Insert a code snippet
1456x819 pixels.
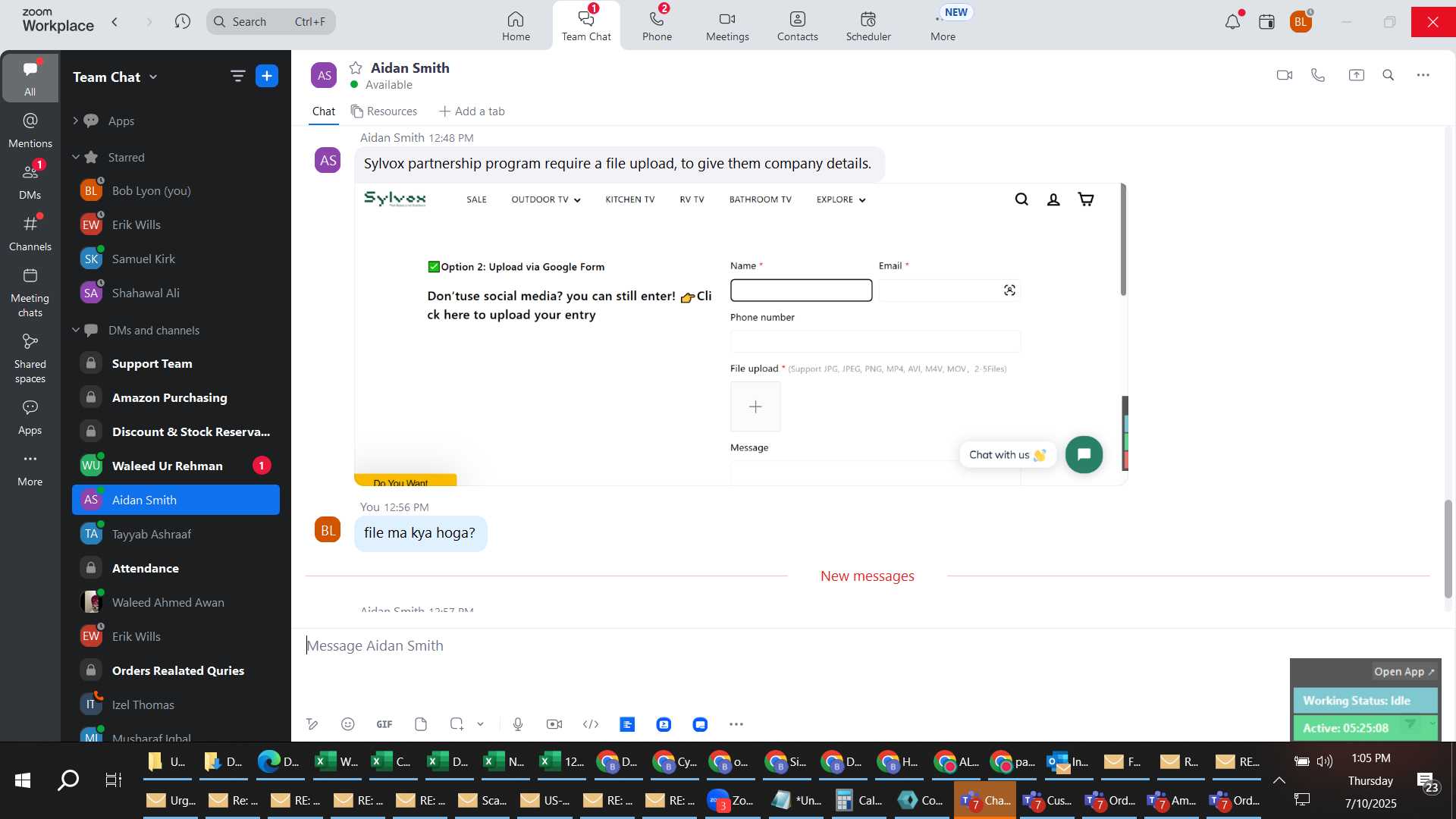point(591,724)
